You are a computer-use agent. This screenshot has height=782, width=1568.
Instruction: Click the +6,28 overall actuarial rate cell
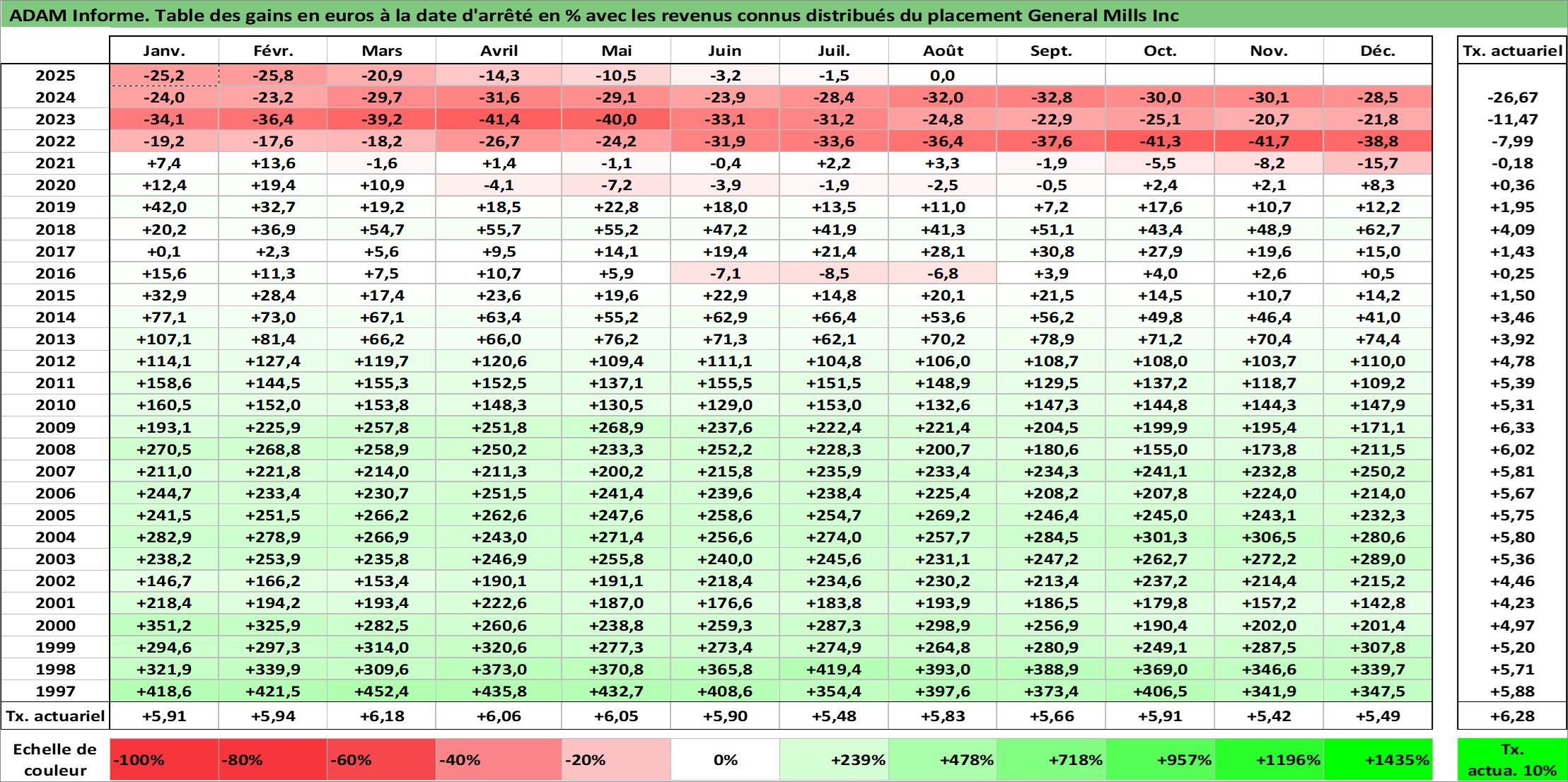tap(1512, 716)
